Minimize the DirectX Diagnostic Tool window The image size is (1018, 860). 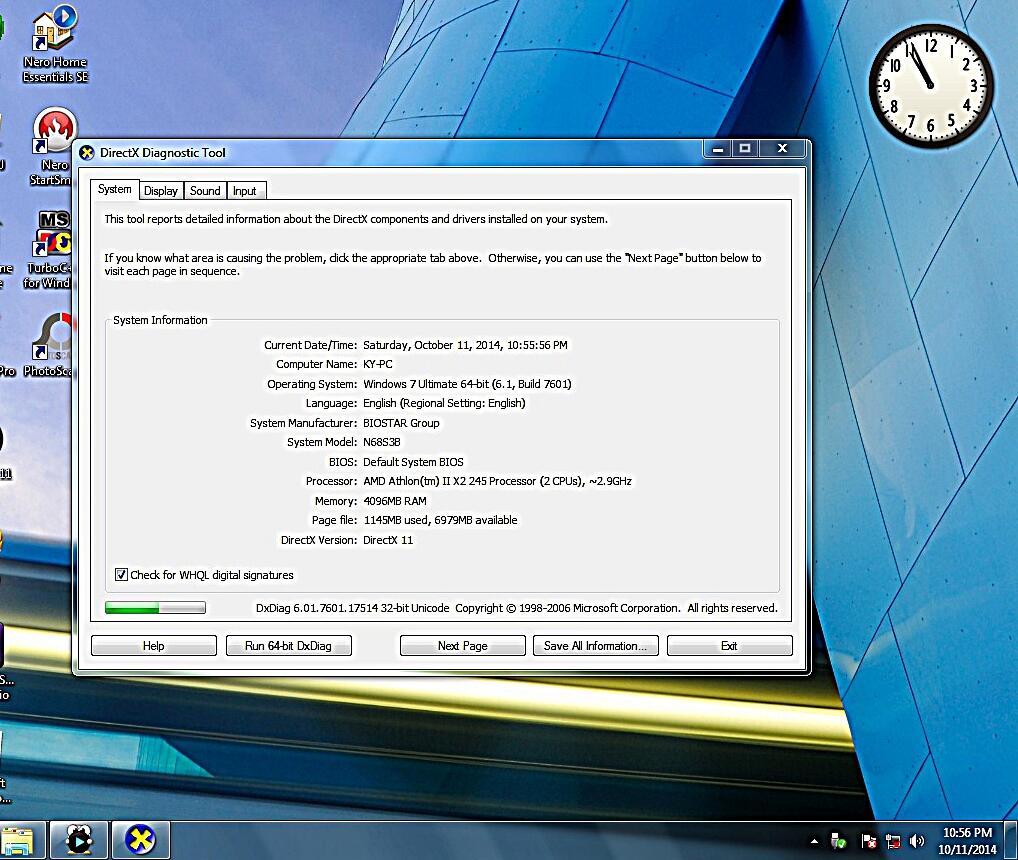tap(718, 149)
